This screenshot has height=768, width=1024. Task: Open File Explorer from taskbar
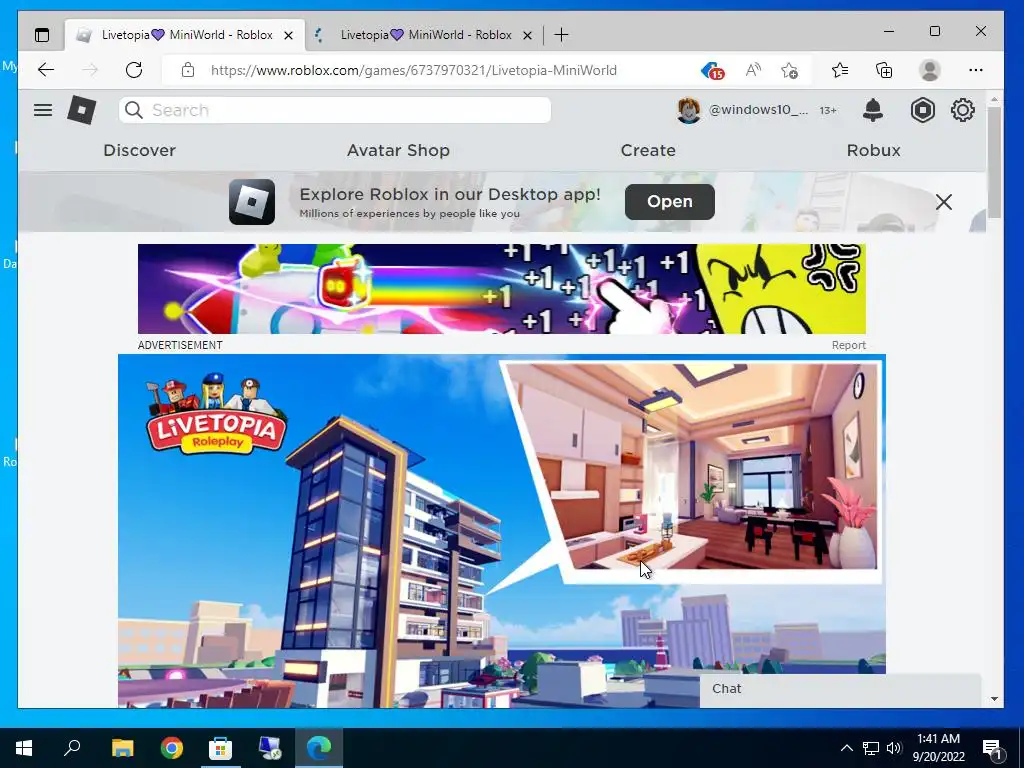point(122,748)
